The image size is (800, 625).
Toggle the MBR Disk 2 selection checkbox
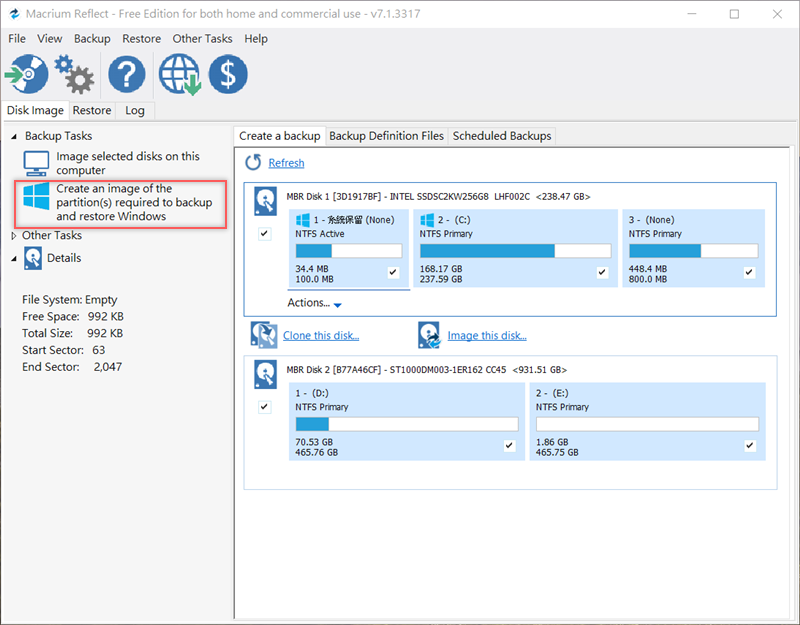click(264, 407)
